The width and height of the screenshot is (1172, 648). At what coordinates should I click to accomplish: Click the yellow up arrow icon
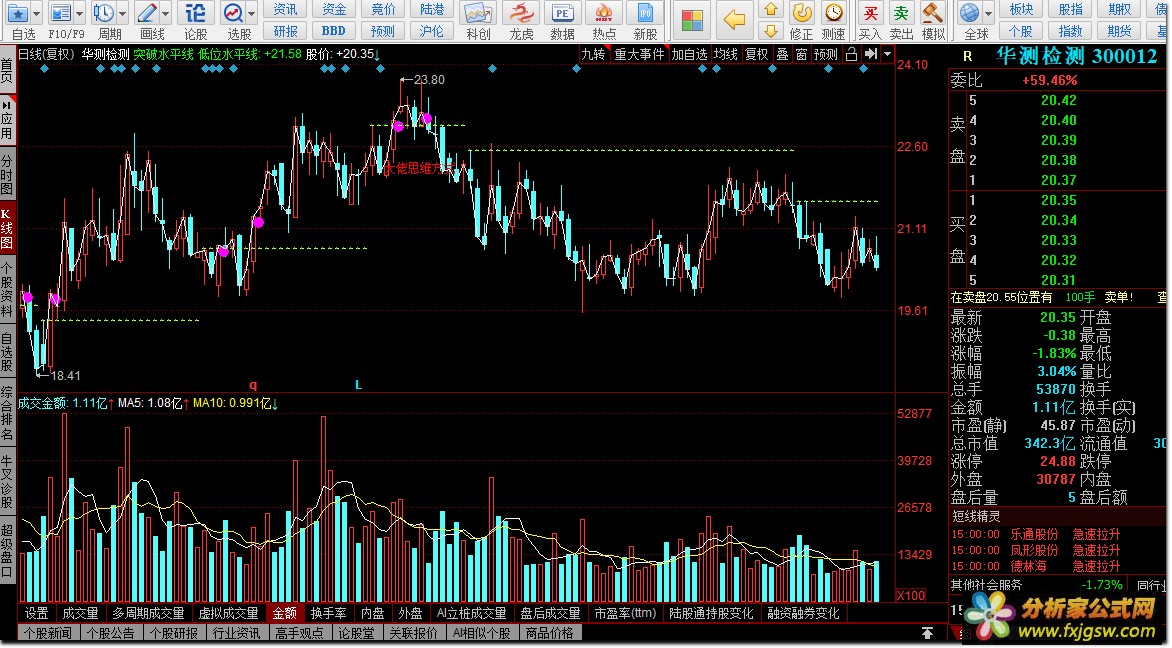771,10
